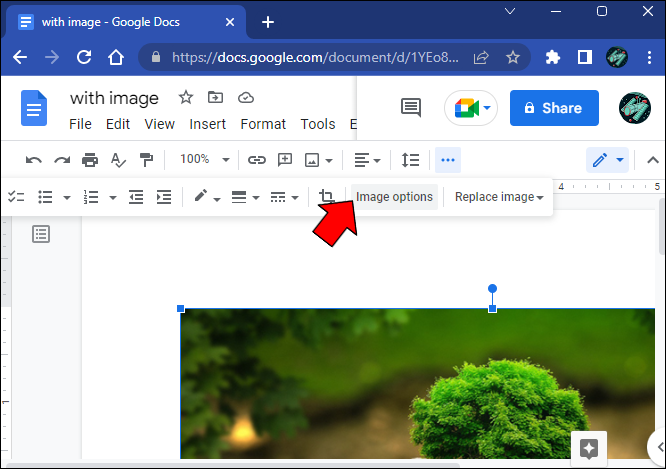Screen dimensions: 666x469
Task: Click the Numbered list icon
Action: 91,197
